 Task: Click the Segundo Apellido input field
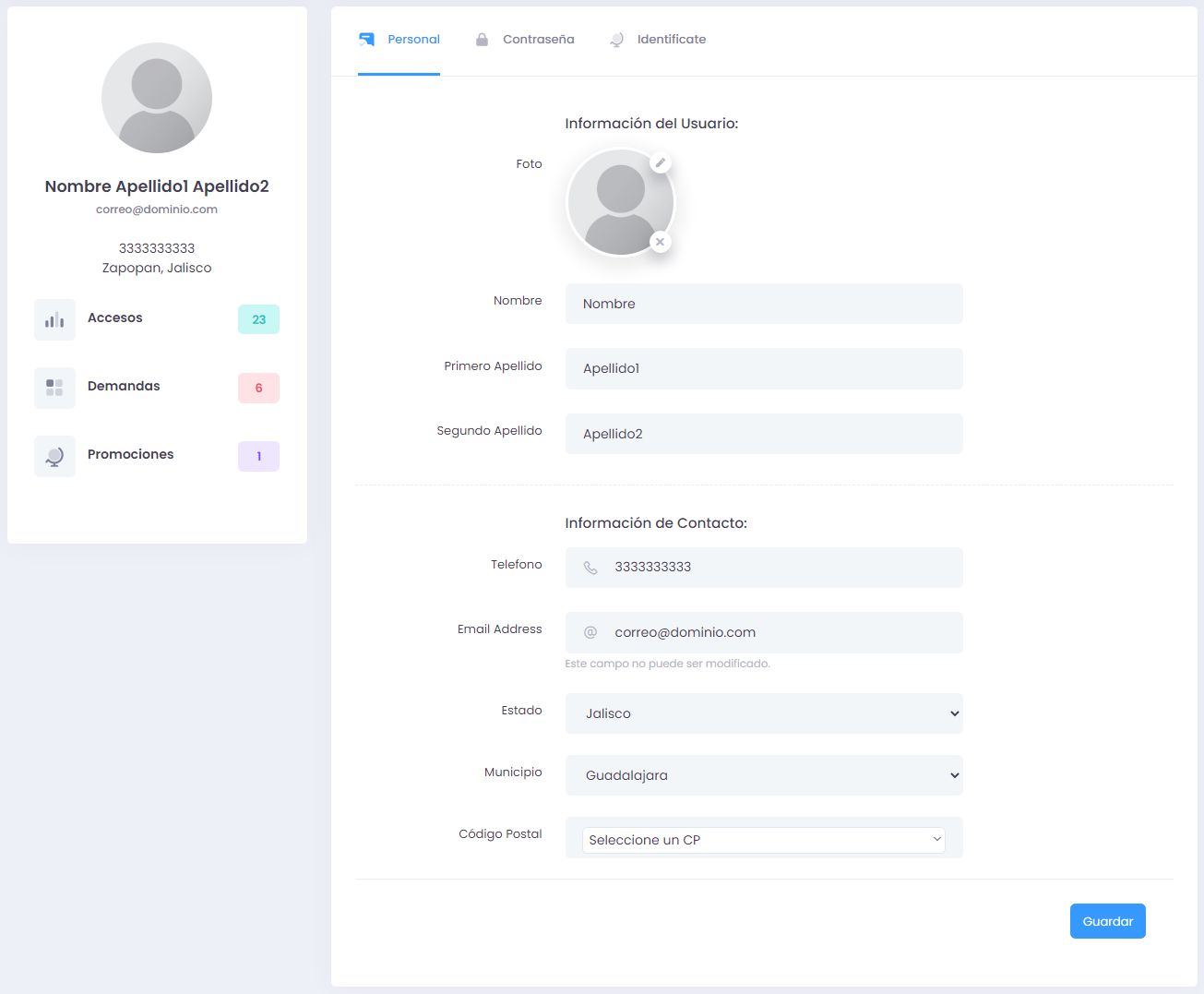pyautogui.click(x=763, y=434)
